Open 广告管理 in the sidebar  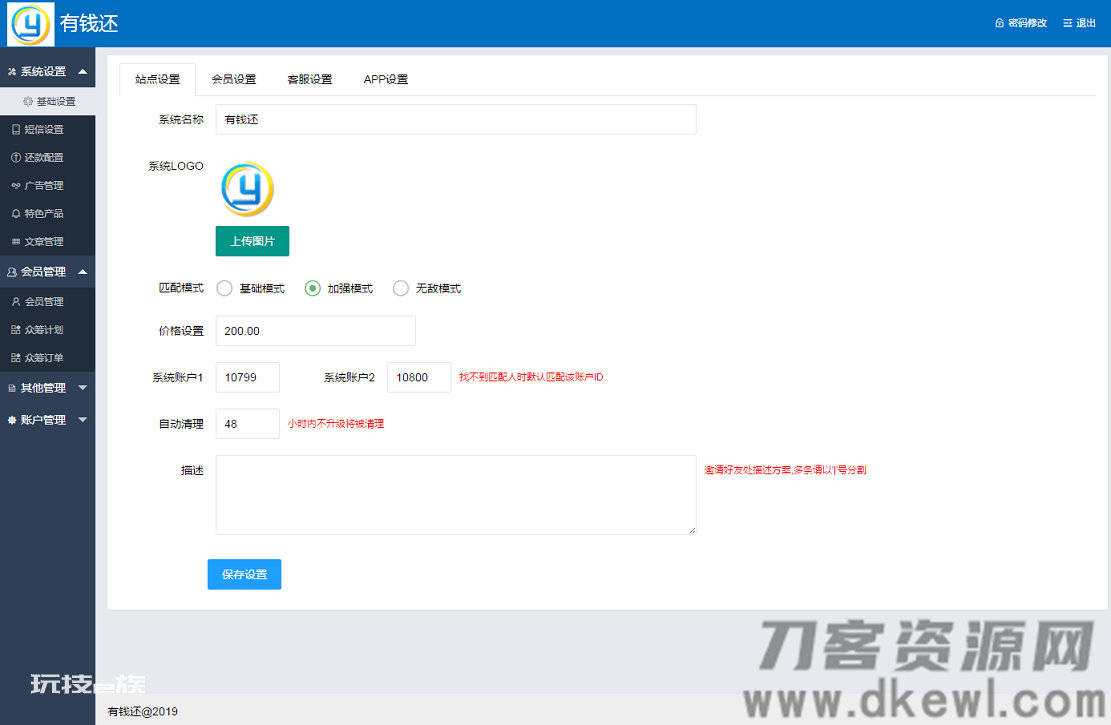(x=47, y=186)
